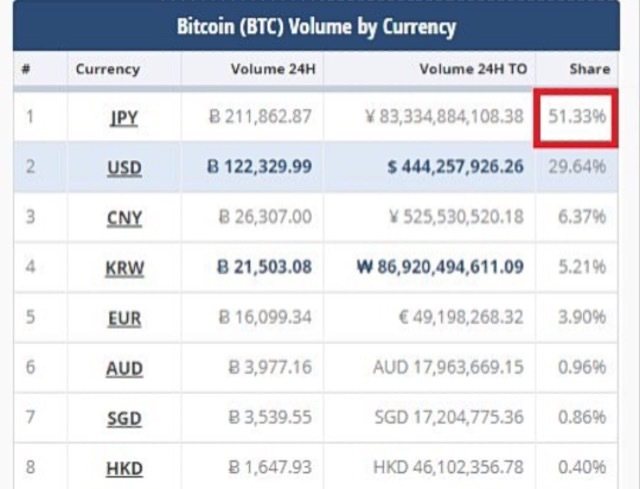
Task: Click the $ 444,257,926.26 volume value
Action: tap(455, 166)
